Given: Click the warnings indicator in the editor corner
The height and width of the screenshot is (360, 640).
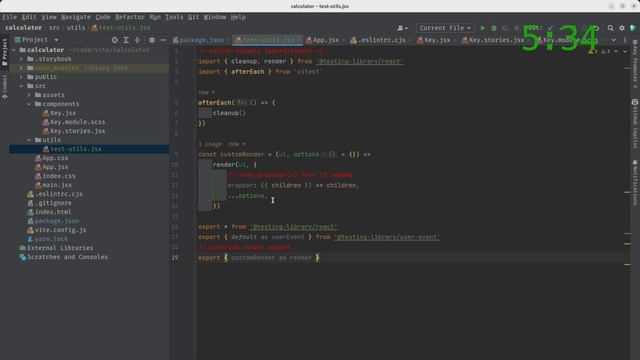Looking at the screenshot, I should pos(599,51).
